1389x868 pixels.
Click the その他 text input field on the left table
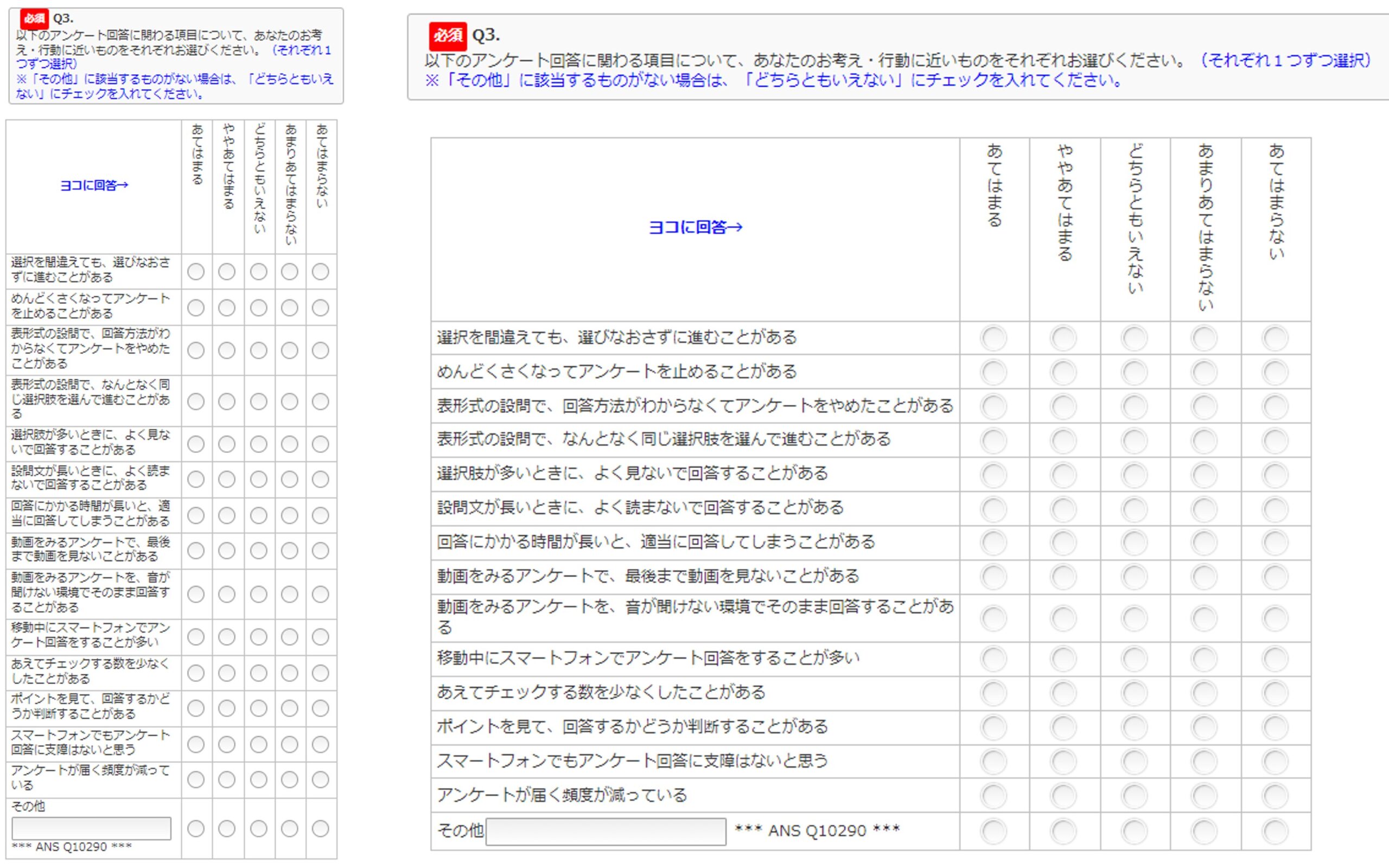click(x=92, y=828)
